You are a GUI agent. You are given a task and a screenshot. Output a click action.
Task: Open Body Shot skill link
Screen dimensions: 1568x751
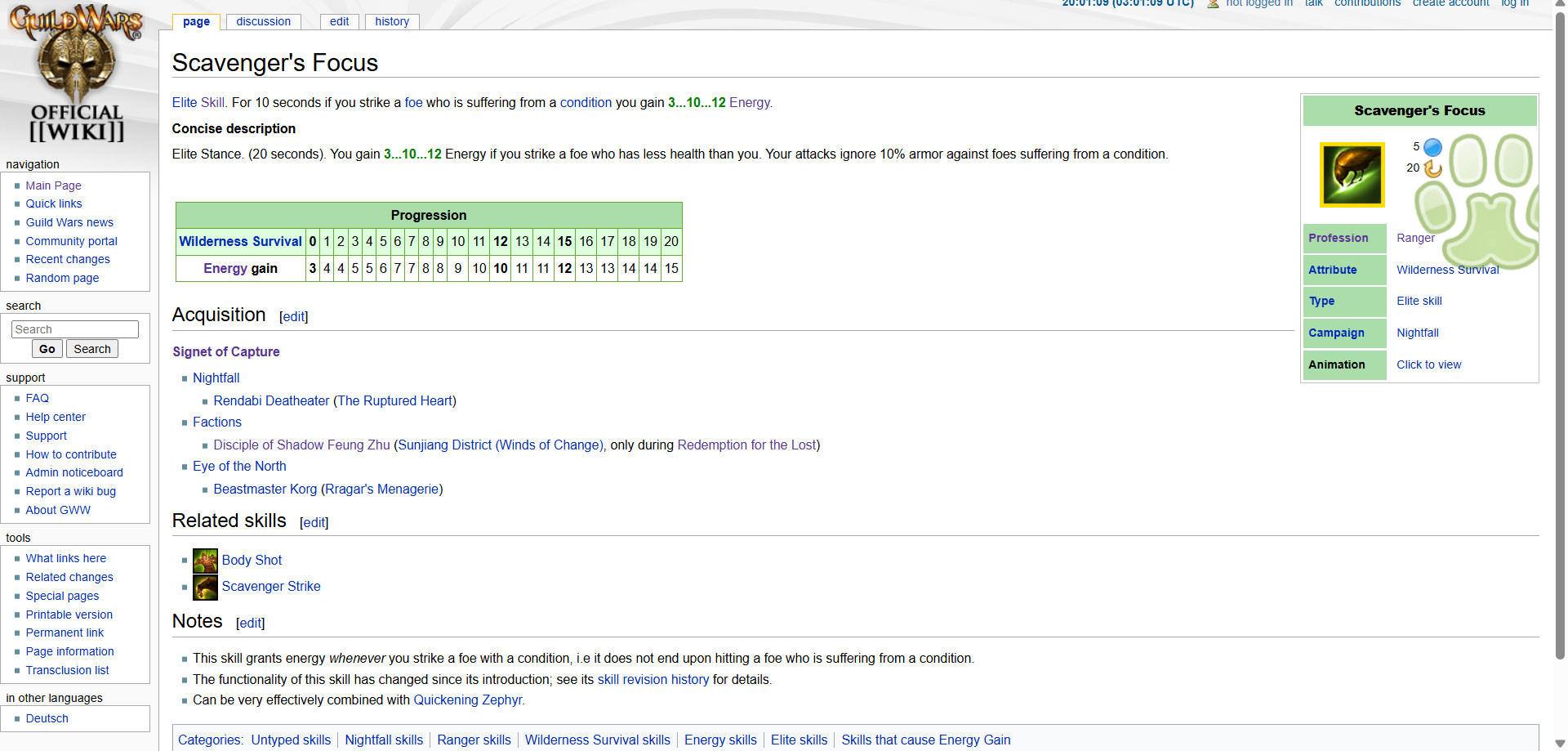pos(252,560)
